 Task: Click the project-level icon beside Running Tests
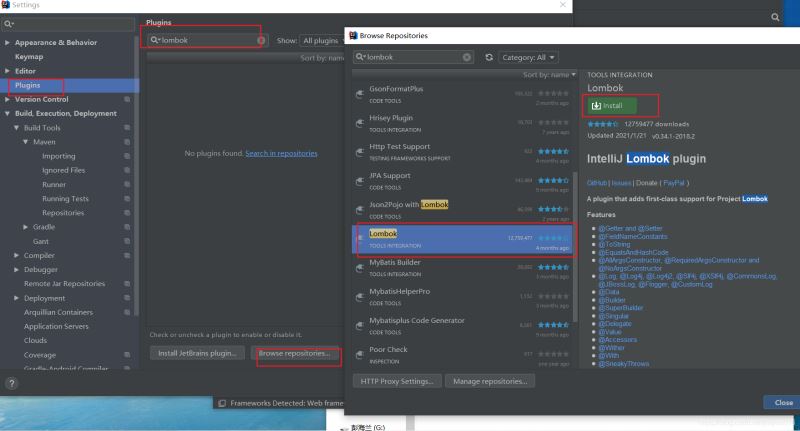click(127, 199)
